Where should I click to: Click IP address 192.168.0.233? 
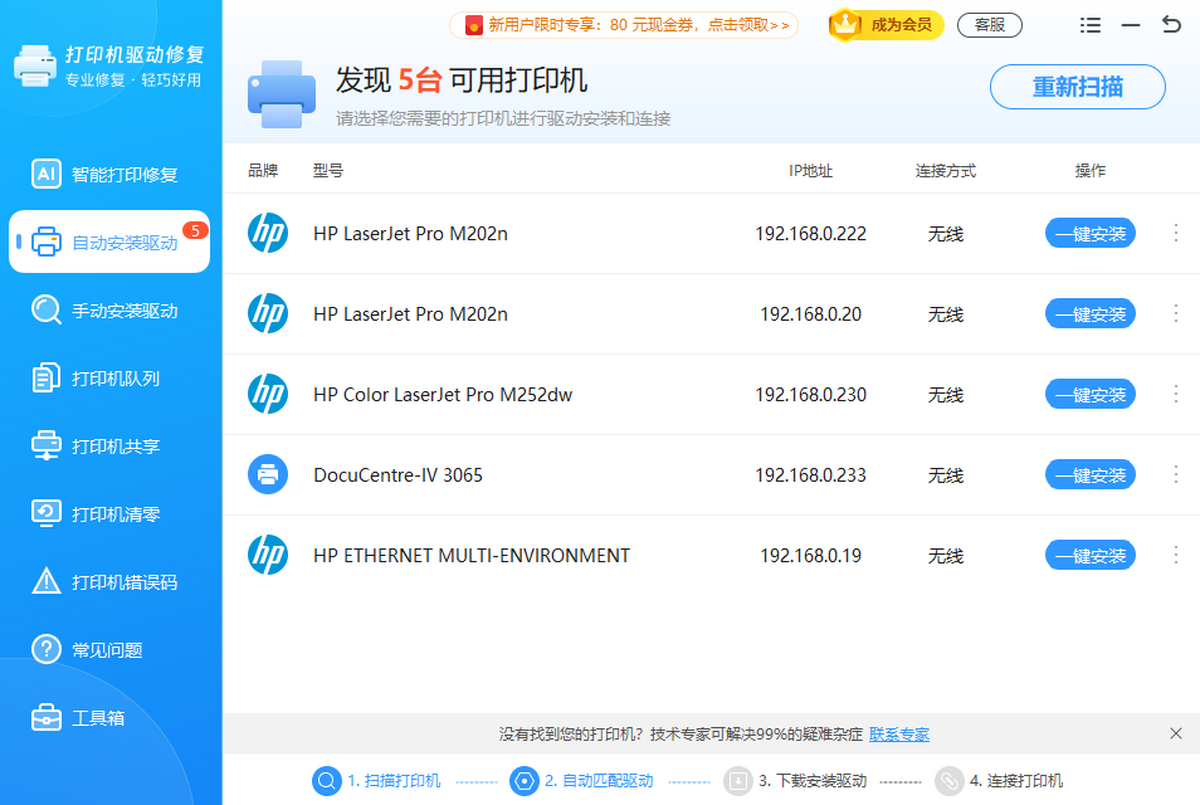coord(811,475)
